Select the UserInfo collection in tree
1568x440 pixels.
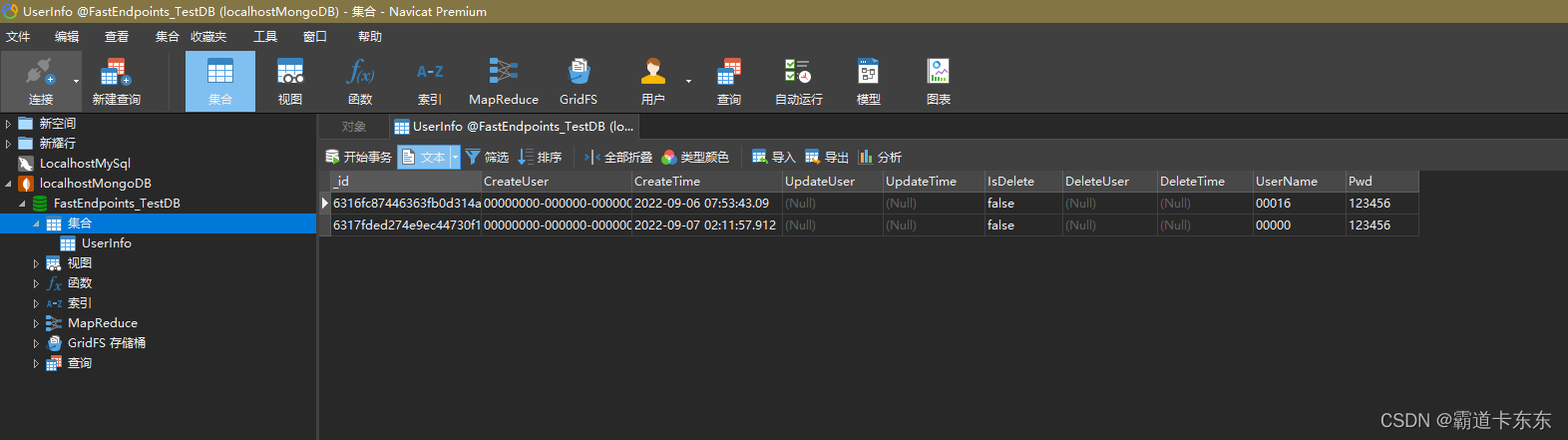tap(107, 243)
